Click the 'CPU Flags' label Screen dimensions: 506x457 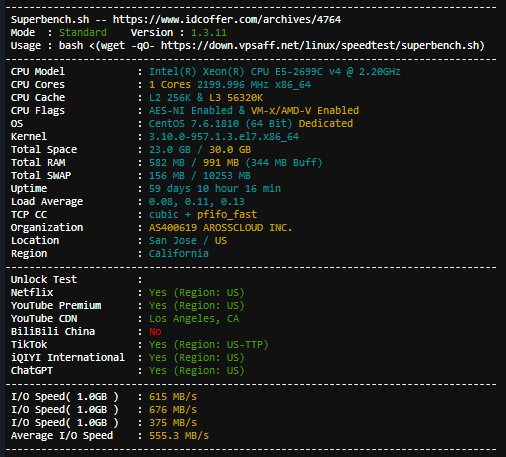pyautogui.click(x=38, y=111)
